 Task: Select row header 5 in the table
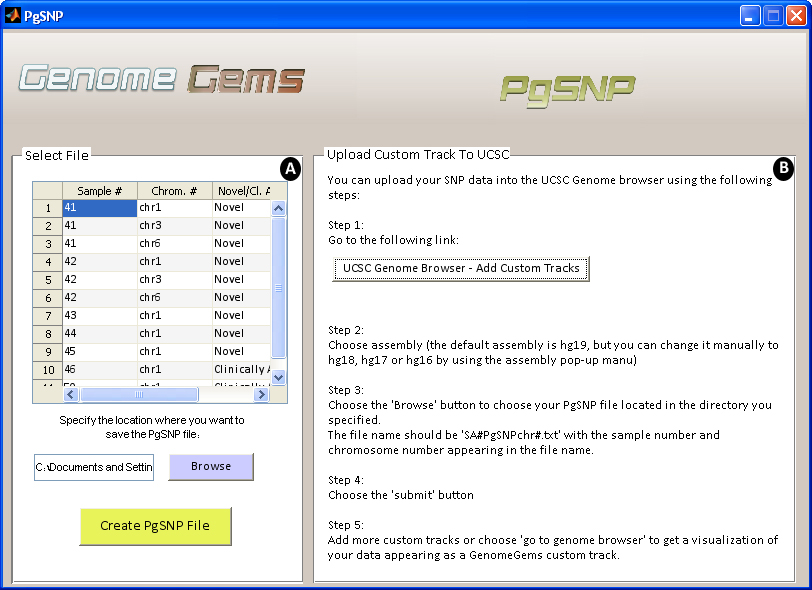(48, 280)
